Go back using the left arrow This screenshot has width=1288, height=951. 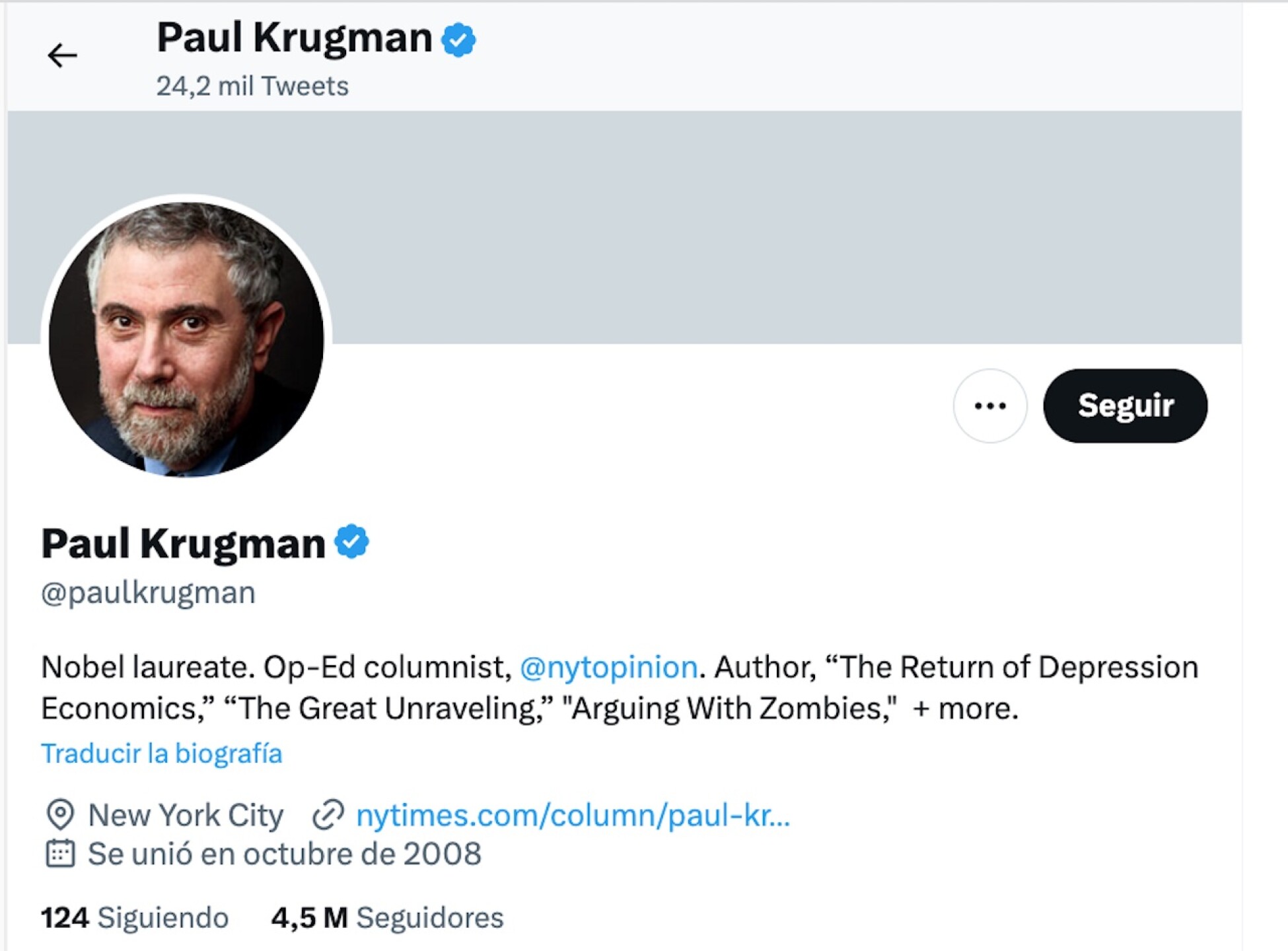click(x=62, y=55)
